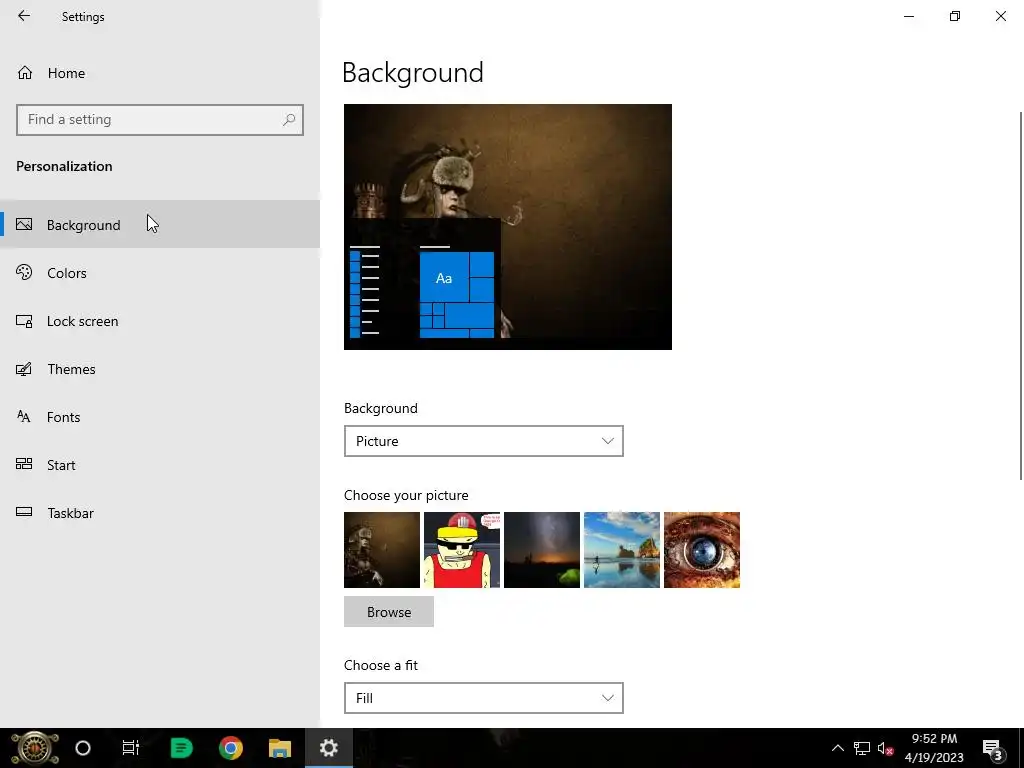This screenshot has height=768, width=1024.
Task: Close the Settings window
Action: 1000,16
